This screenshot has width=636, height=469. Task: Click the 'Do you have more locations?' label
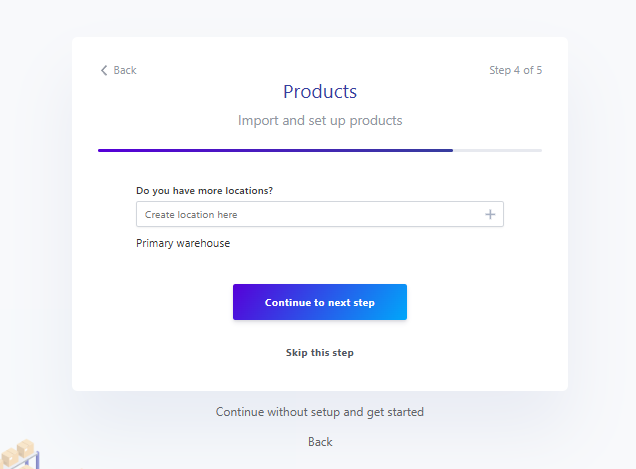[x=204, y=190]
